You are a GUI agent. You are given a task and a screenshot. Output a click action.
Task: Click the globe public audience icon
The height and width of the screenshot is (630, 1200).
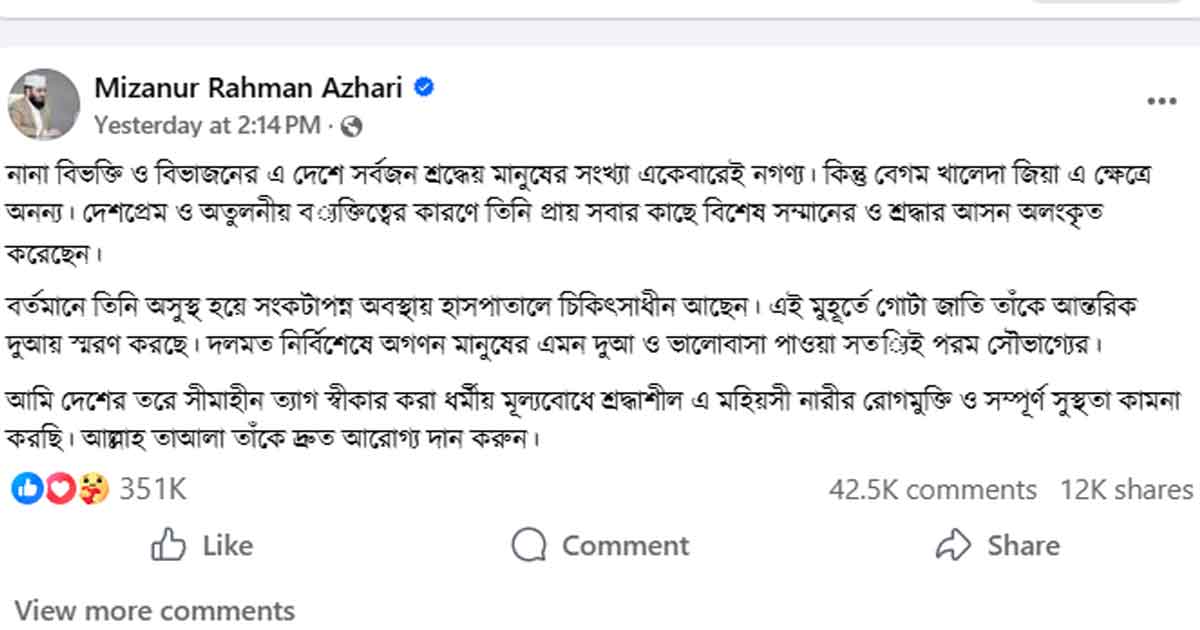tap(351, 126)
